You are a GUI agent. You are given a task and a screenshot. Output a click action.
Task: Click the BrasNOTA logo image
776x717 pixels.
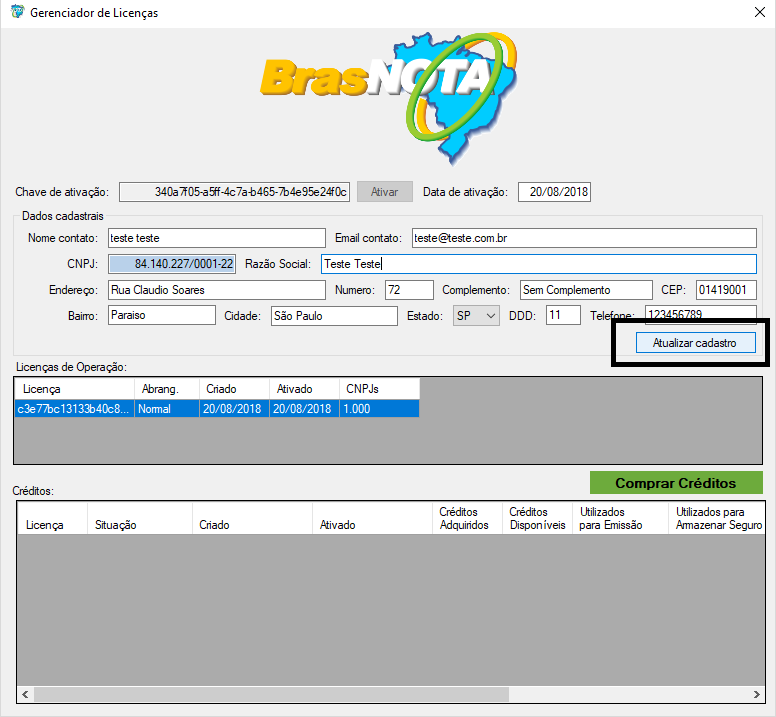pos(389,98)
